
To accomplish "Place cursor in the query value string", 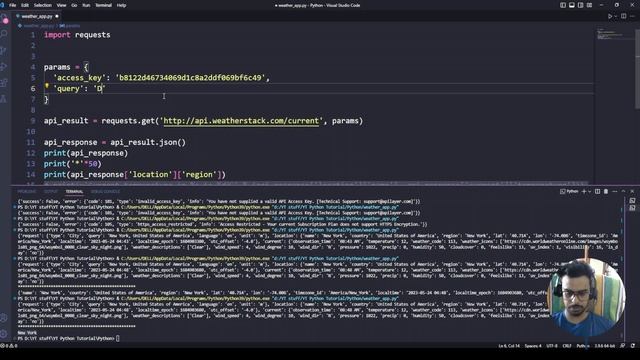I will [100, 89].
